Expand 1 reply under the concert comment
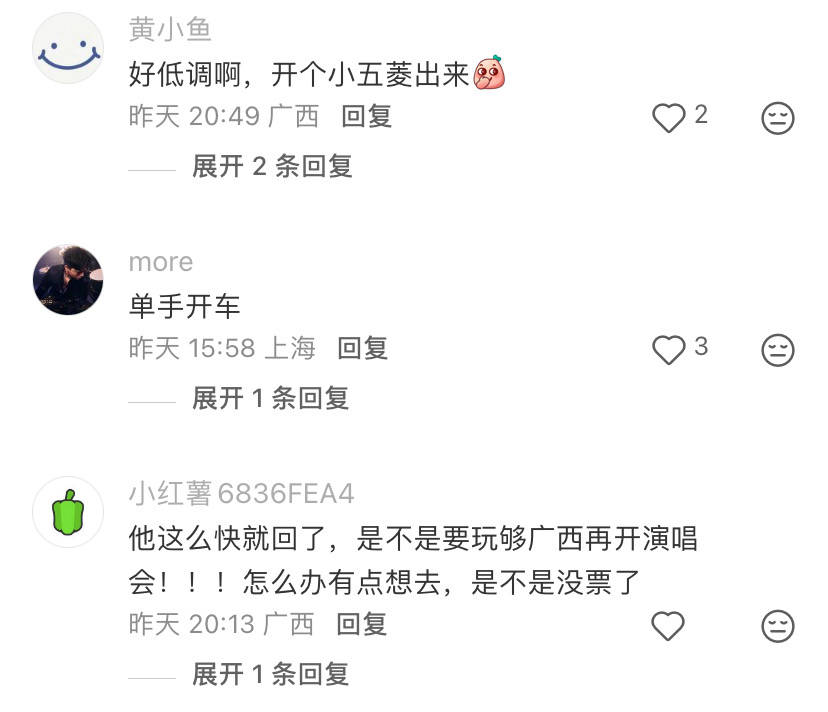828x712 pixels. 270,674
